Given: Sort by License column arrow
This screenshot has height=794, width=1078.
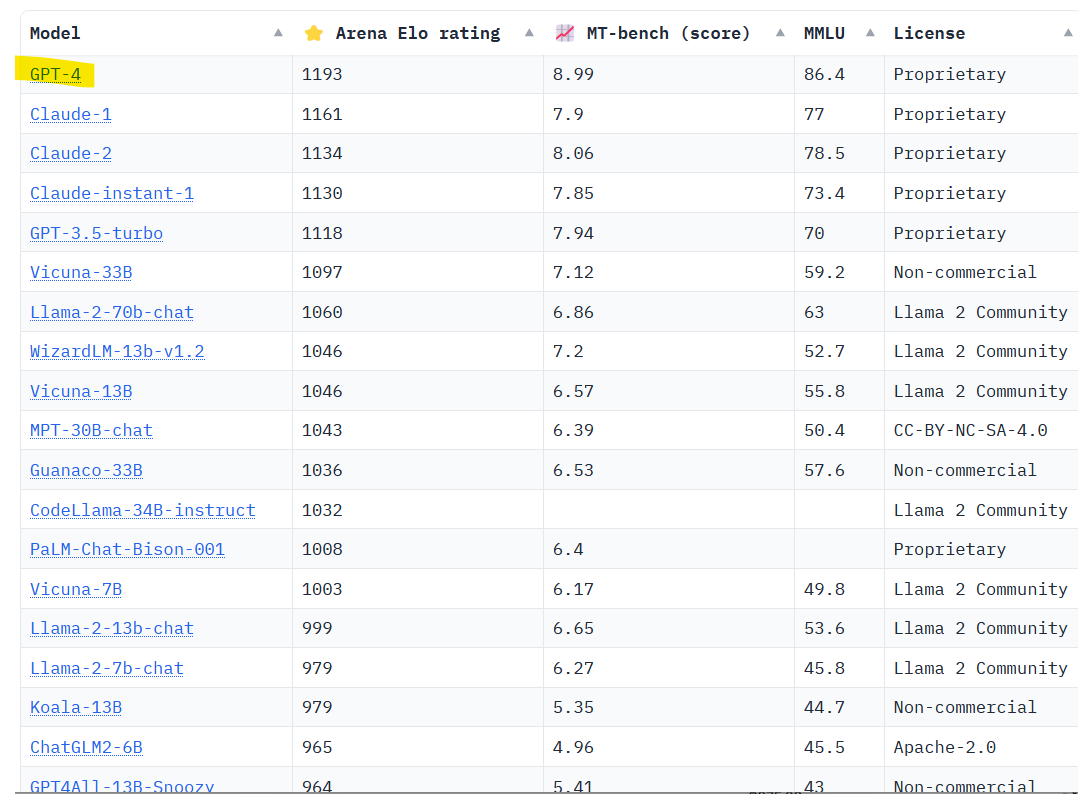Looking at the screenshot, I should 1068,33.
